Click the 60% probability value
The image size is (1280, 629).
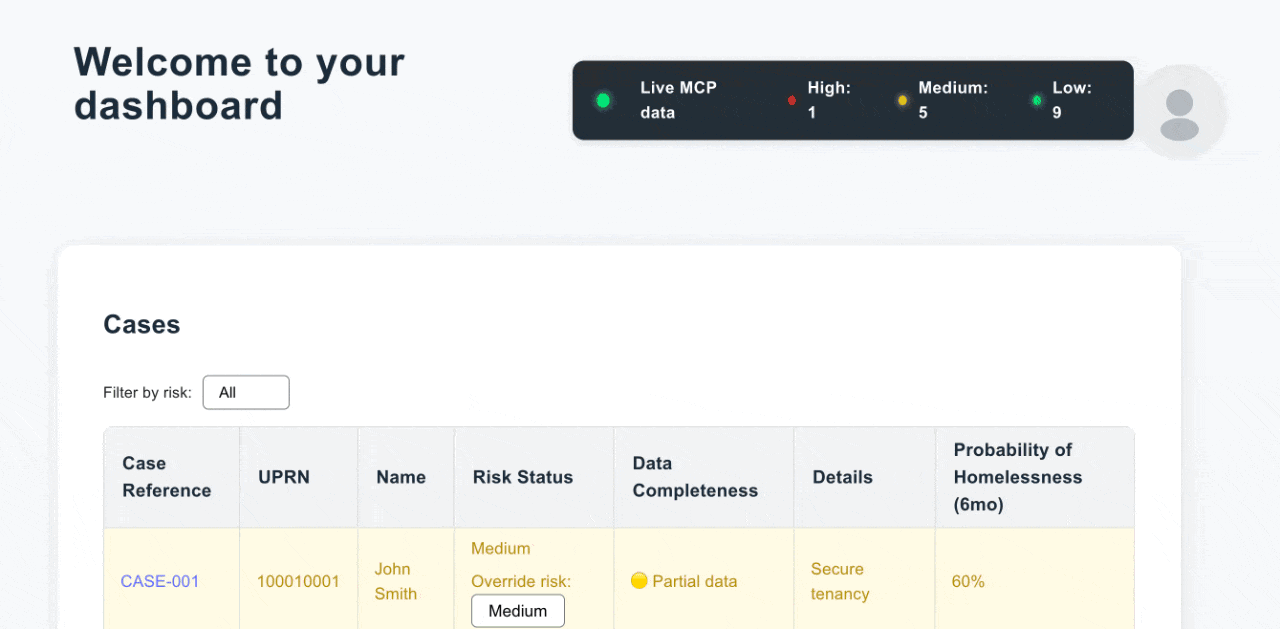pos(967,581)
